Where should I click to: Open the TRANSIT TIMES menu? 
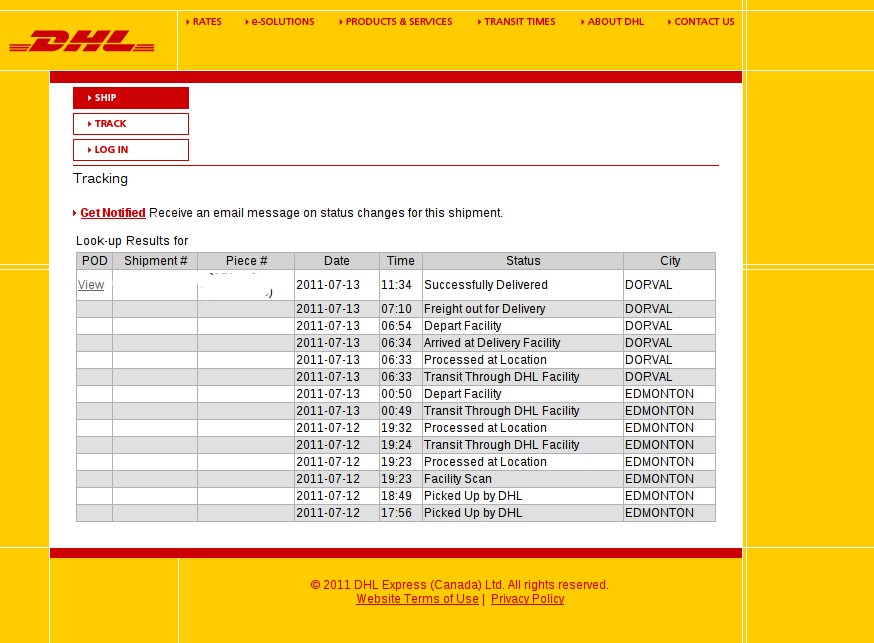(517, 22)
